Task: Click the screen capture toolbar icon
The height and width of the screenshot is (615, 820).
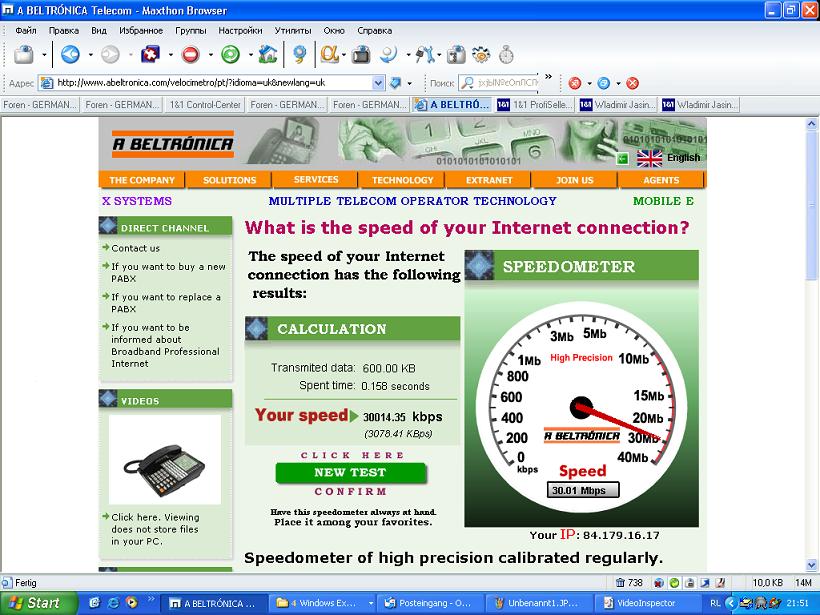Action: pos(361,54)
